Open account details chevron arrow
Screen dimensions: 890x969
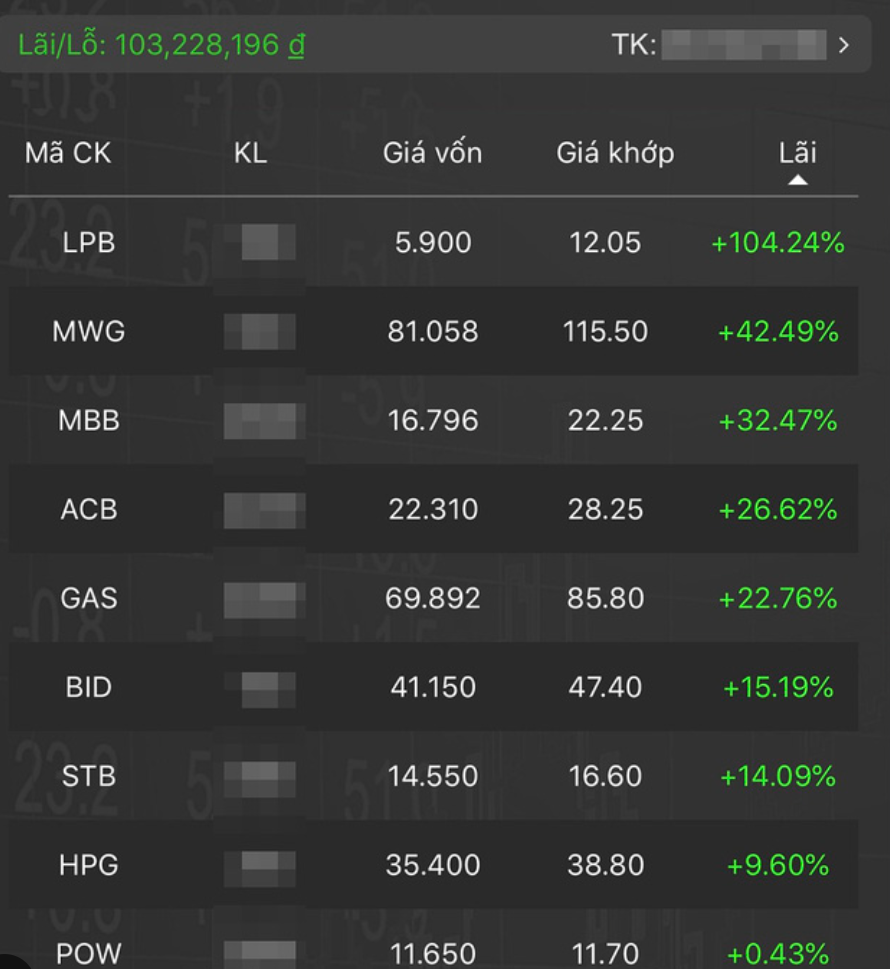(844, 45)
